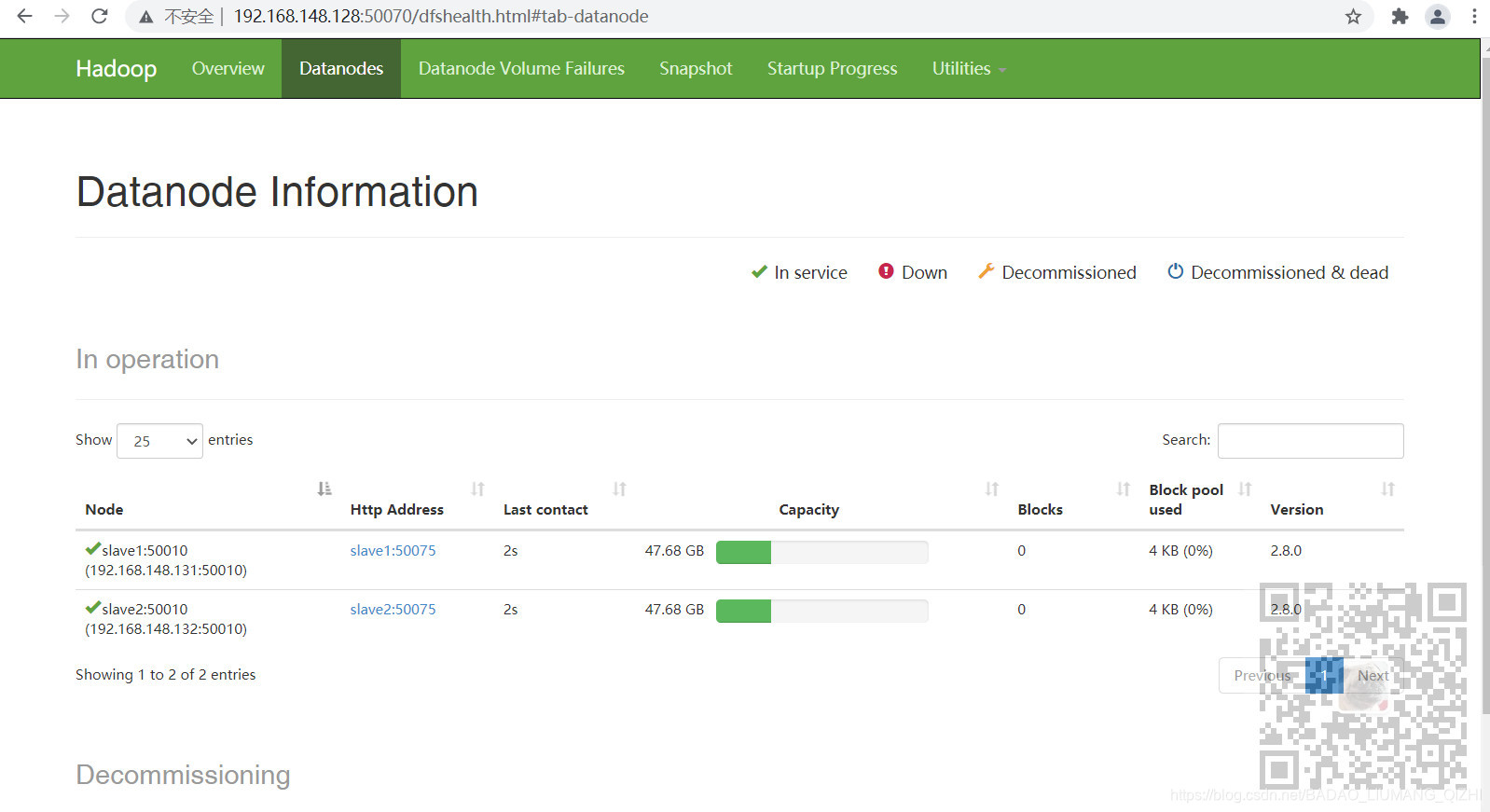The image size is (1490, 812).
Task: Sort by Last contact column sort icon
Action: [x=620, y=489]
